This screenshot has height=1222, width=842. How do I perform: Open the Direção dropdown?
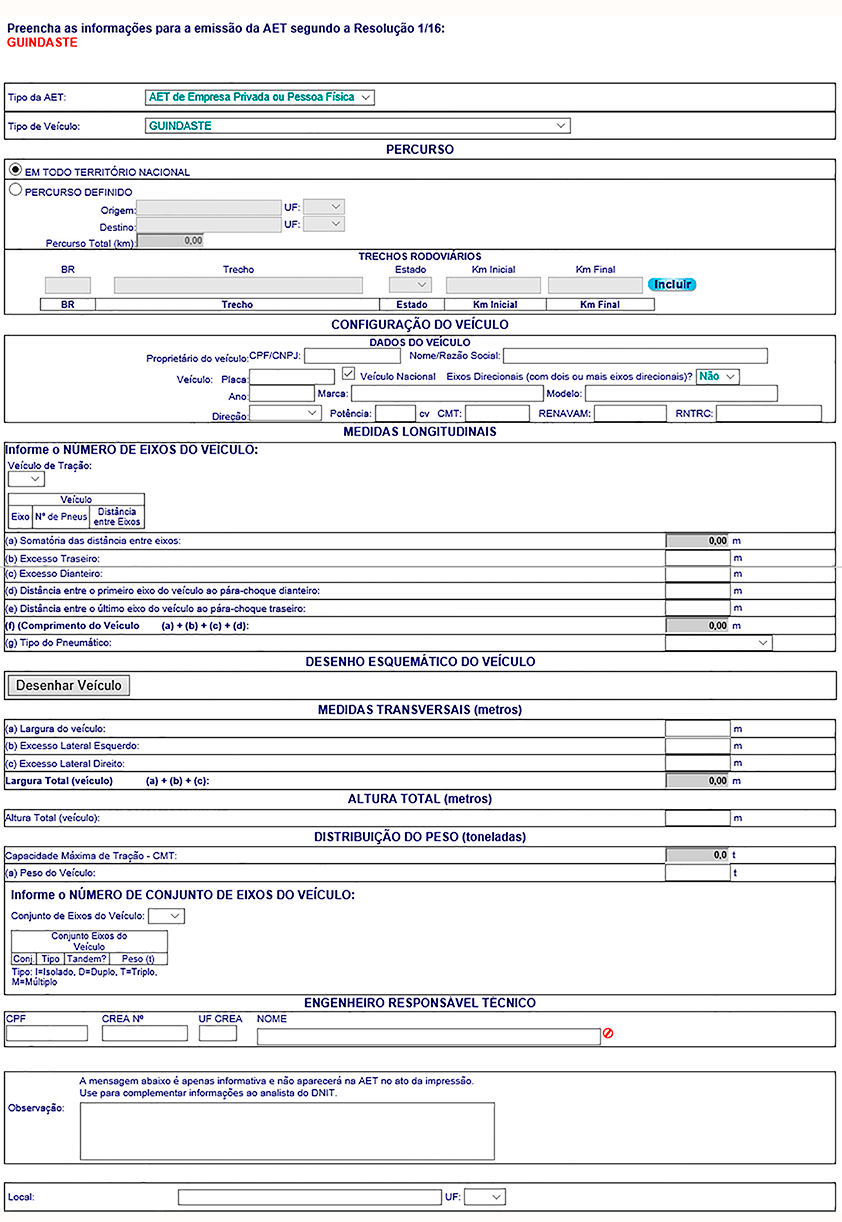284,412
